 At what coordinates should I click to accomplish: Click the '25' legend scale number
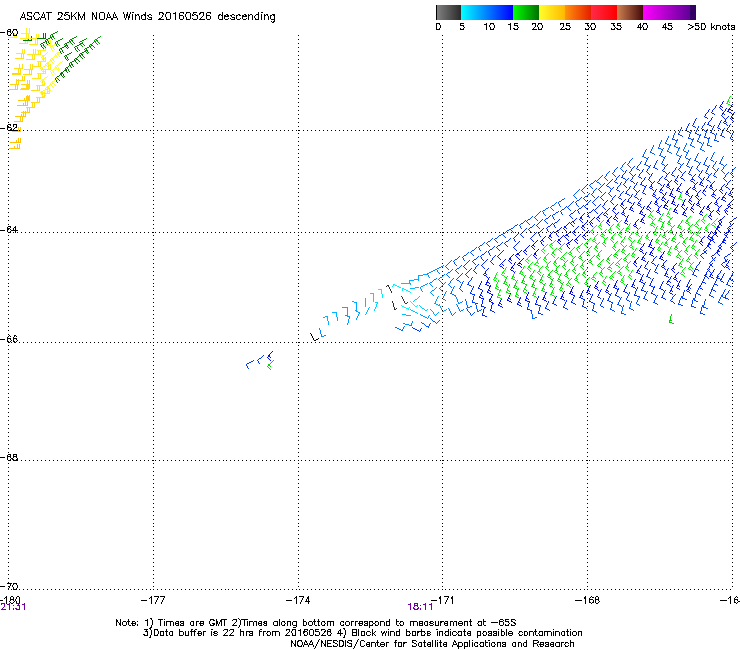[x=565, y=27]
